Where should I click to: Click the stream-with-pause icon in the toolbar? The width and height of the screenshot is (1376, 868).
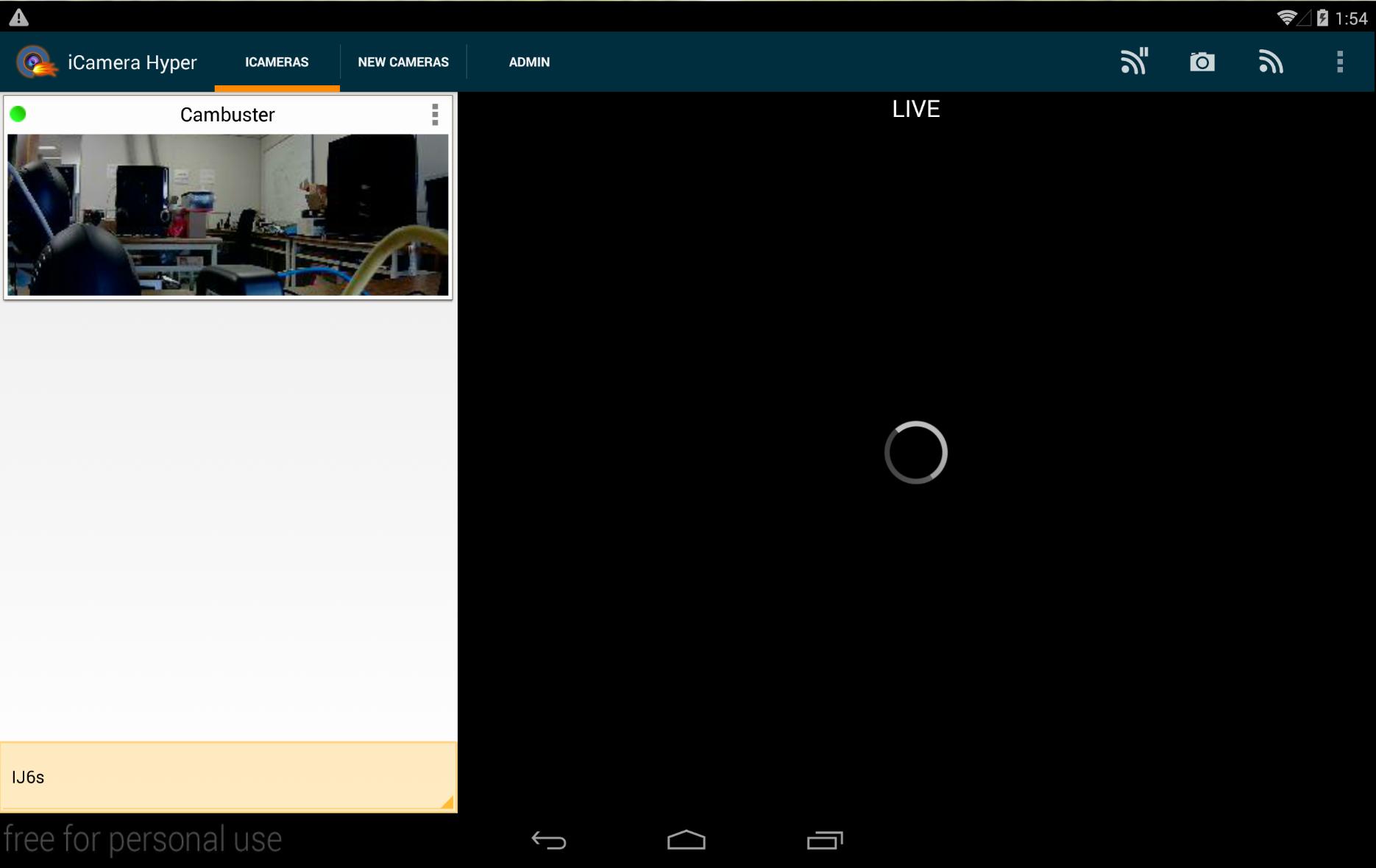(1134, 62)
